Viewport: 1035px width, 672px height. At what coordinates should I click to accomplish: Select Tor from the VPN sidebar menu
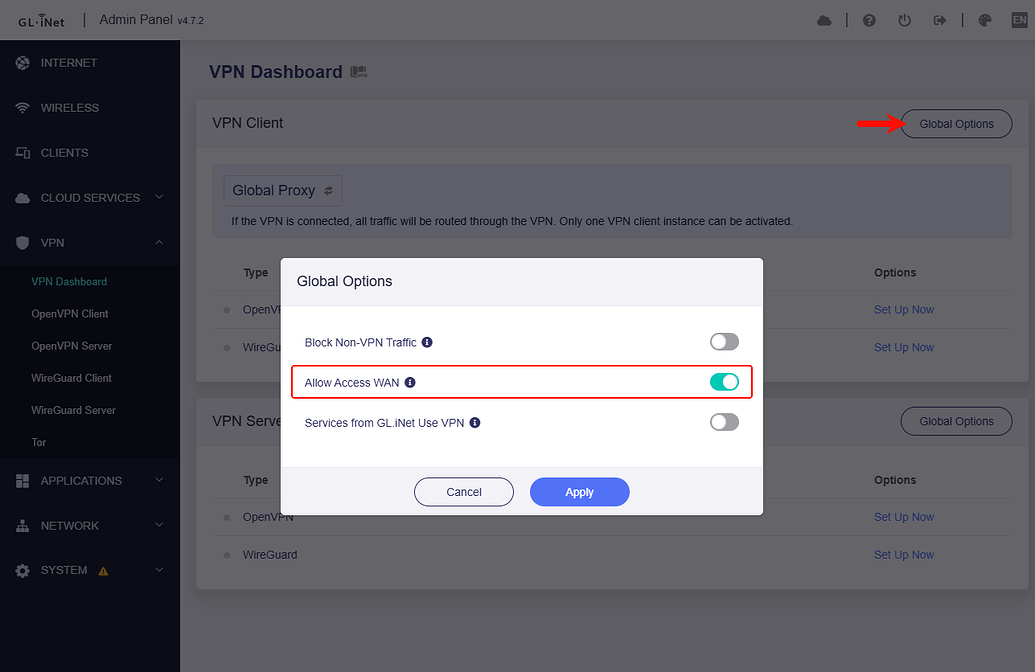coord(39,441)
